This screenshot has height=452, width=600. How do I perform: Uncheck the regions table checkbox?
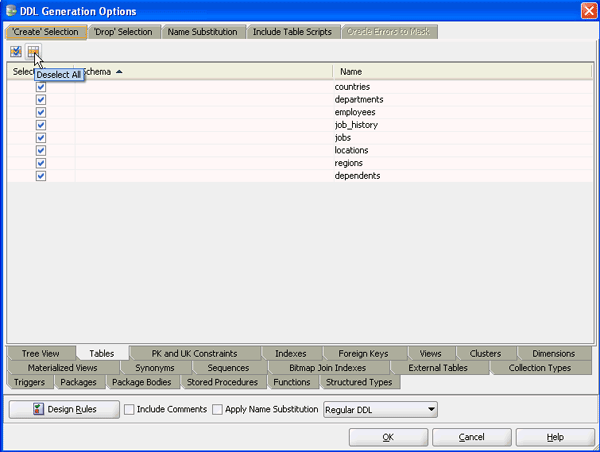click(41, 163)
